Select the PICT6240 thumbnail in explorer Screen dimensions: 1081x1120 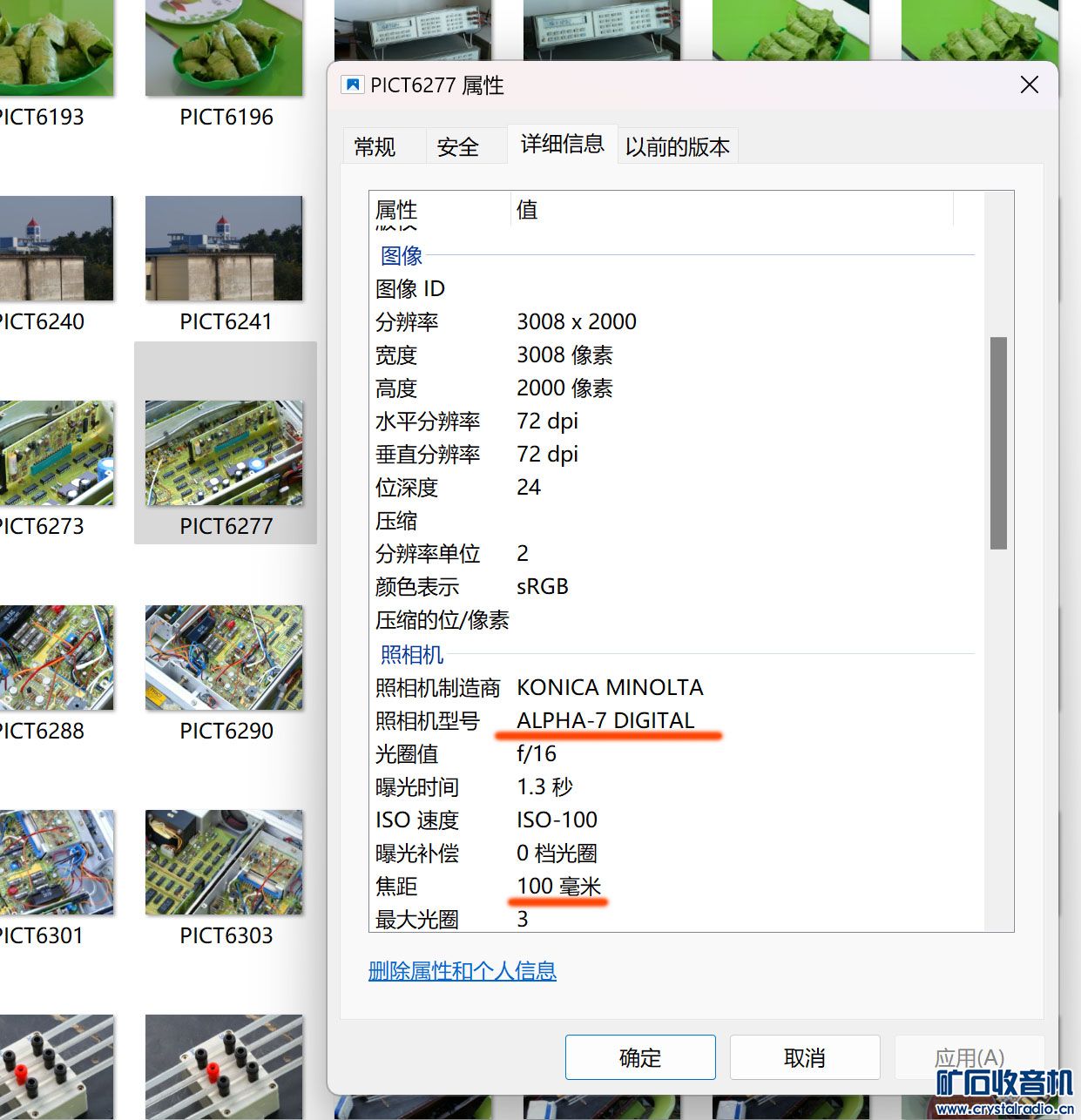pos(57,248)
